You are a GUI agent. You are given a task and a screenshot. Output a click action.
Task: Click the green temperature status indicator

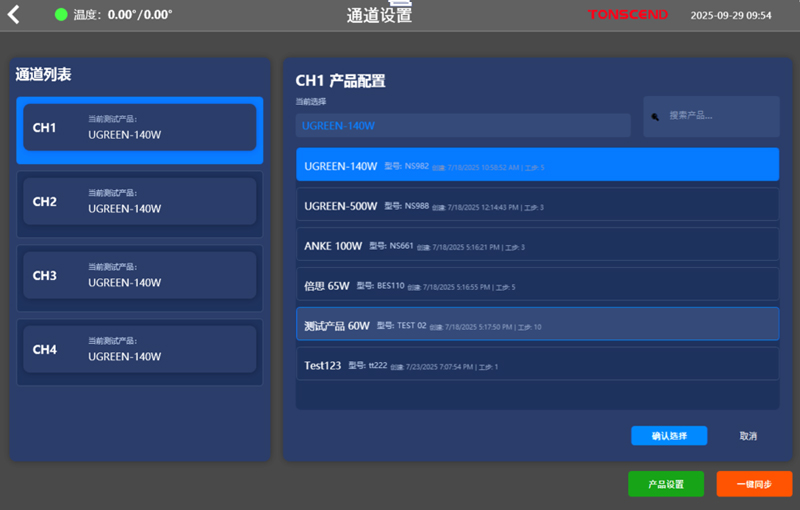click(61, 15)
